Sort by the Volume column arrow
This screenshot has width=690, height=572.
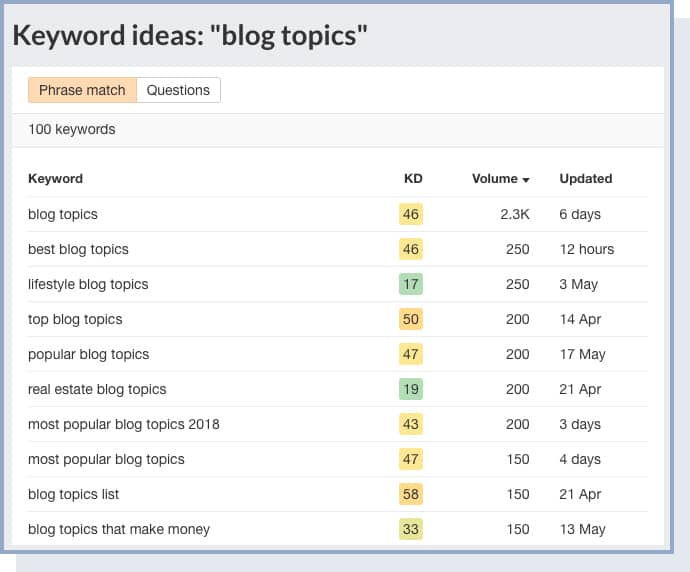525,180
